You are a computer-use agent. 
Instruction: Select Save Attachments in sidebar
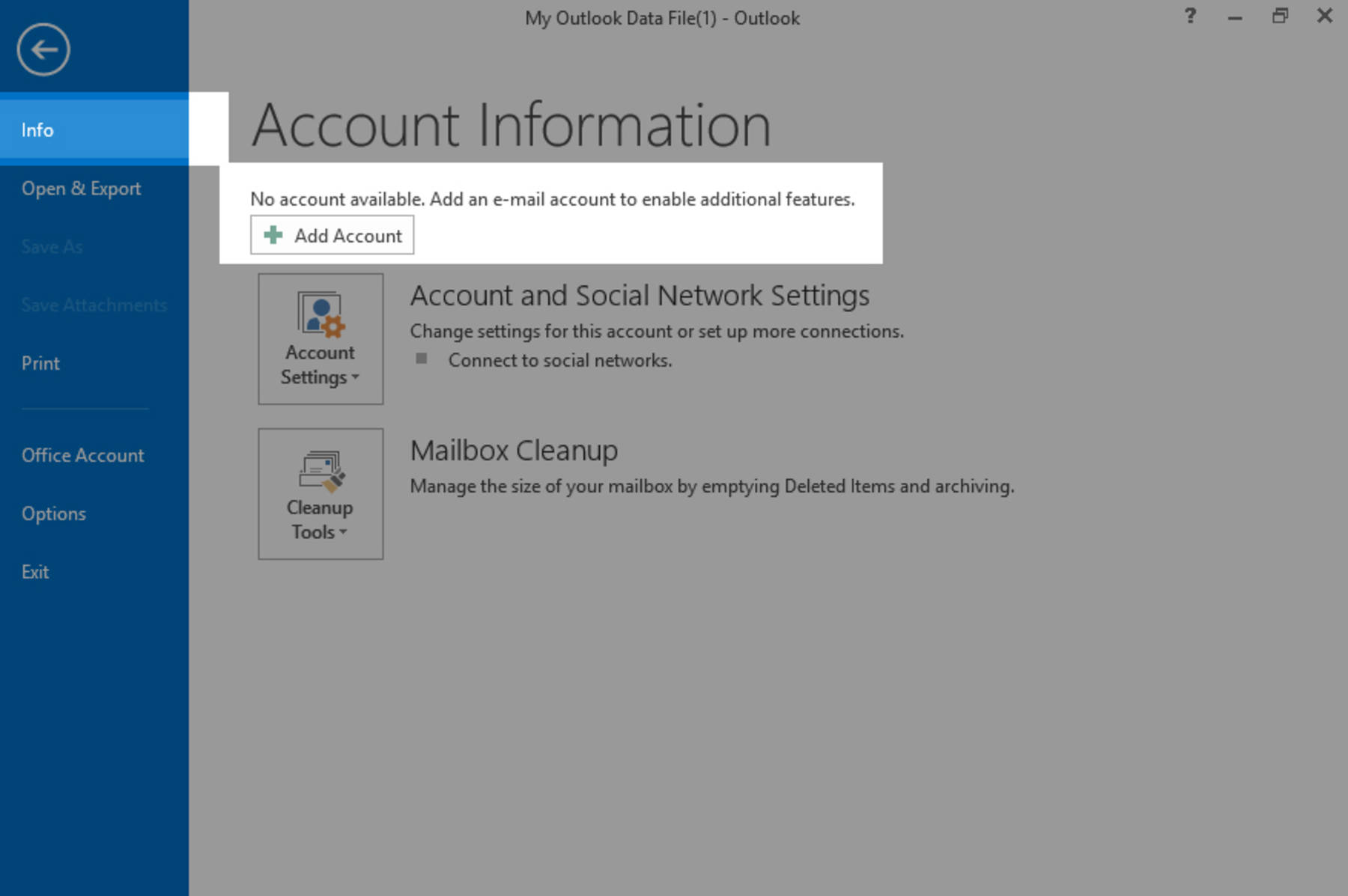[x=94, y=305]
